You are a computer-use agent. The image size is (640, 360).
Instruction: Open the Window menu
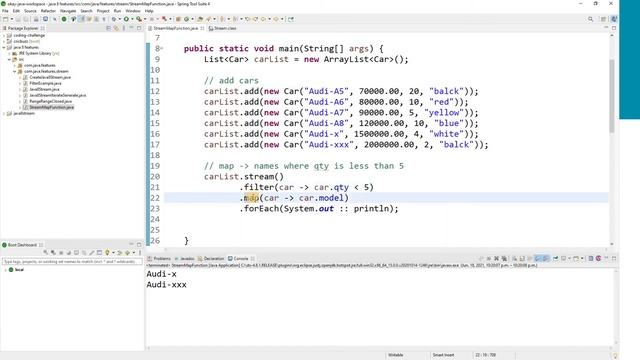[x=133, y=11]
